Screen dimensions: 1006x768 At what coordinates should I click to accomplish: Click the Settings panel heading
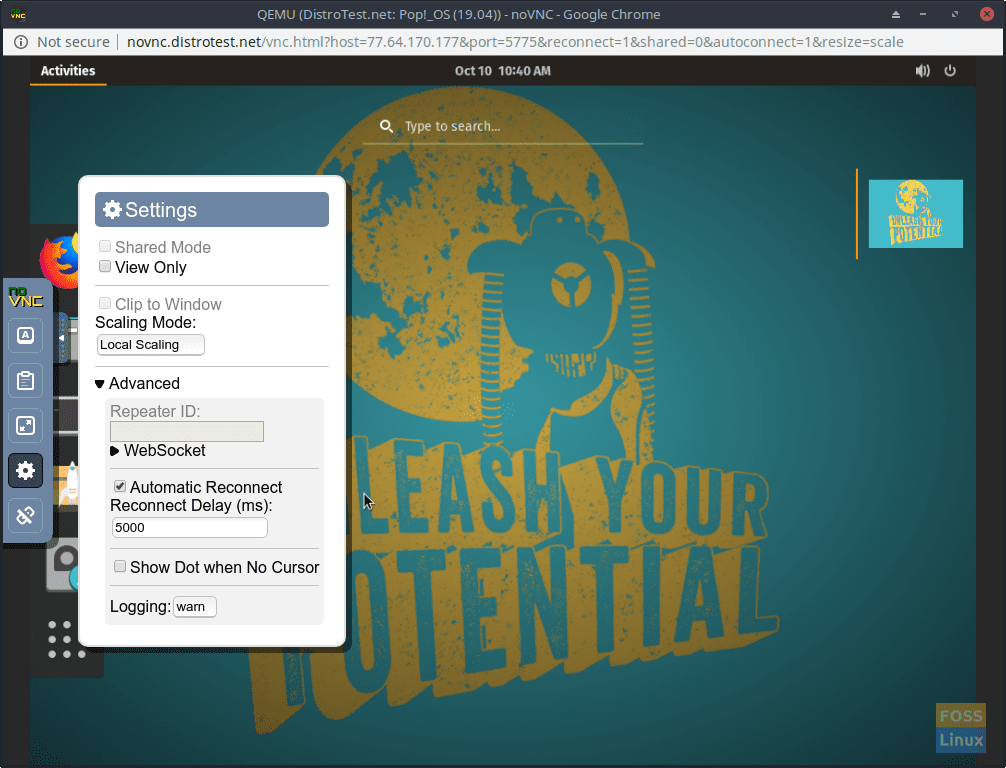212,209
